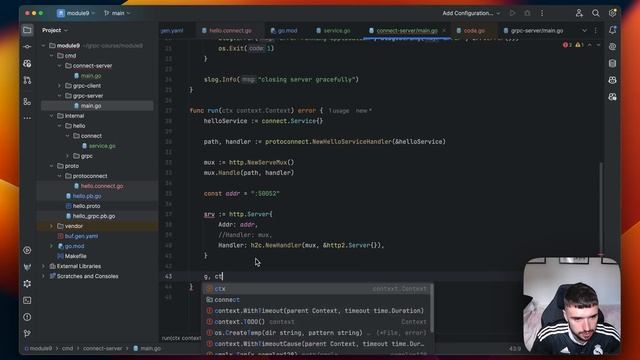Click the editor vertical scrollbar
This screenshot has height=360, width=640.
601,209
